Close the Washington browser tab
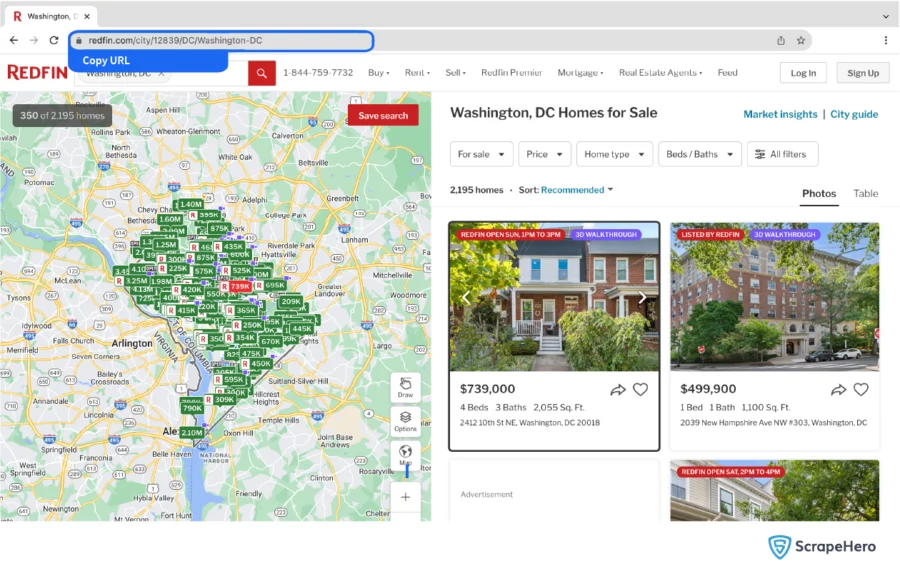Viewport: 900px width, 571px height. point(87,16)
